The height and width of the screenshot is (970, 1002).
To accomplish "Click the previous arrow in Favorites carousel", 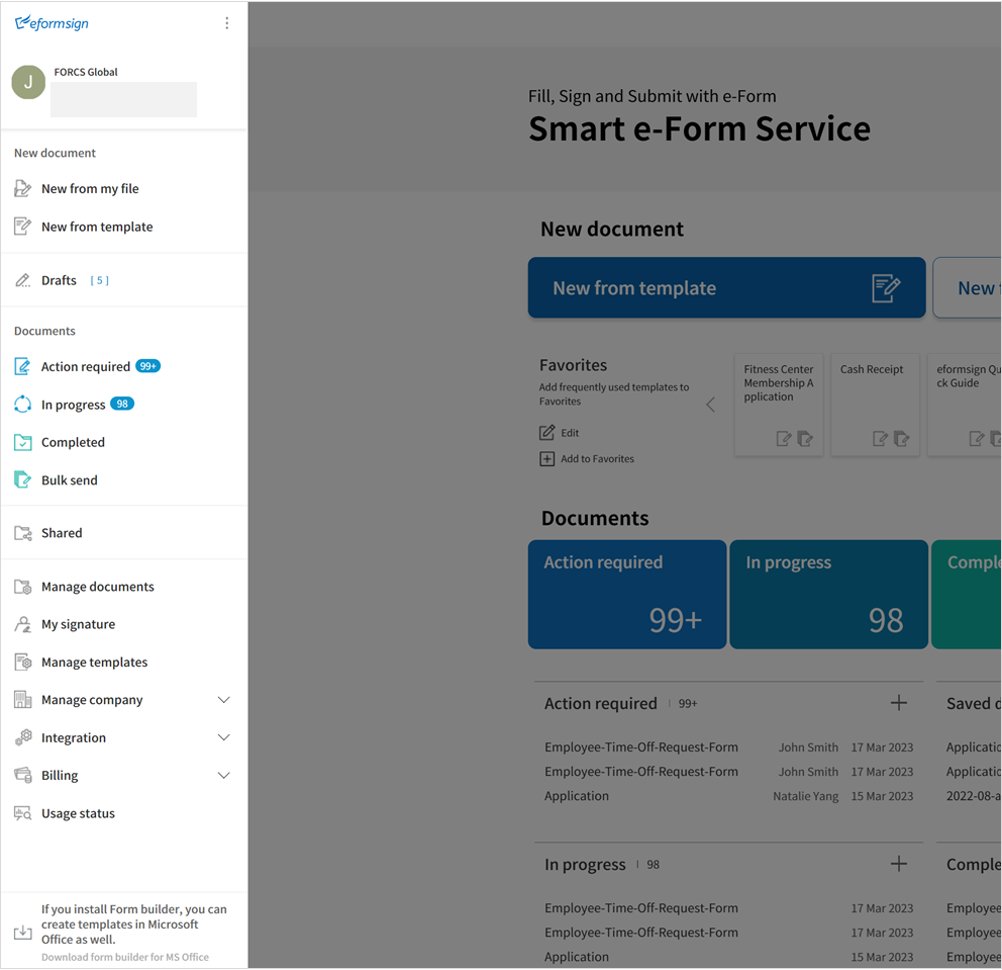I will (x=711, y=404).
